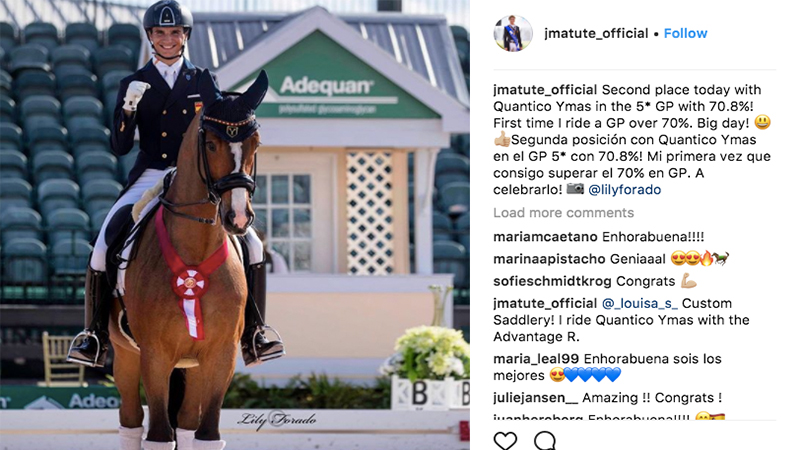
Task: Click the white flower arrangement in photo
Action: [429, 353]
